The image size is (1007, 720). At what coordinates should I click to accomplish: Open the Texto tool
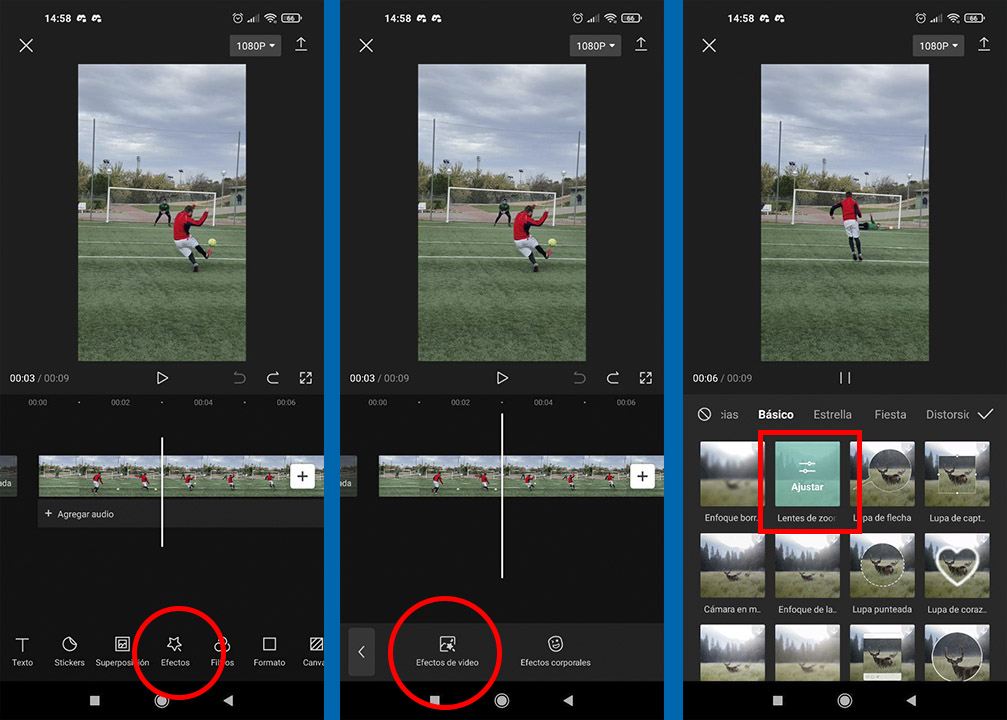tap(22, 651)
